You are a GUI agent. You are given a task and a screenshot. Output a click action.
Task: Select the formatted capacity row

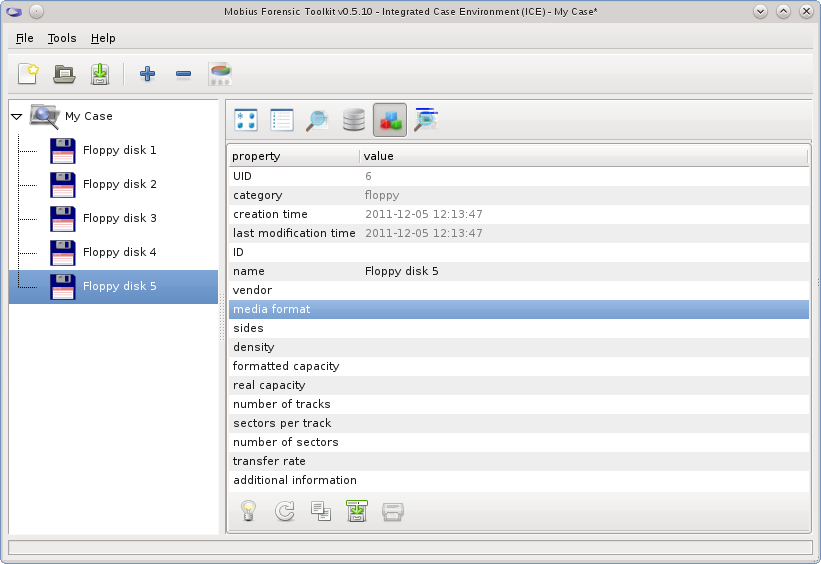(x=519, y=366)
